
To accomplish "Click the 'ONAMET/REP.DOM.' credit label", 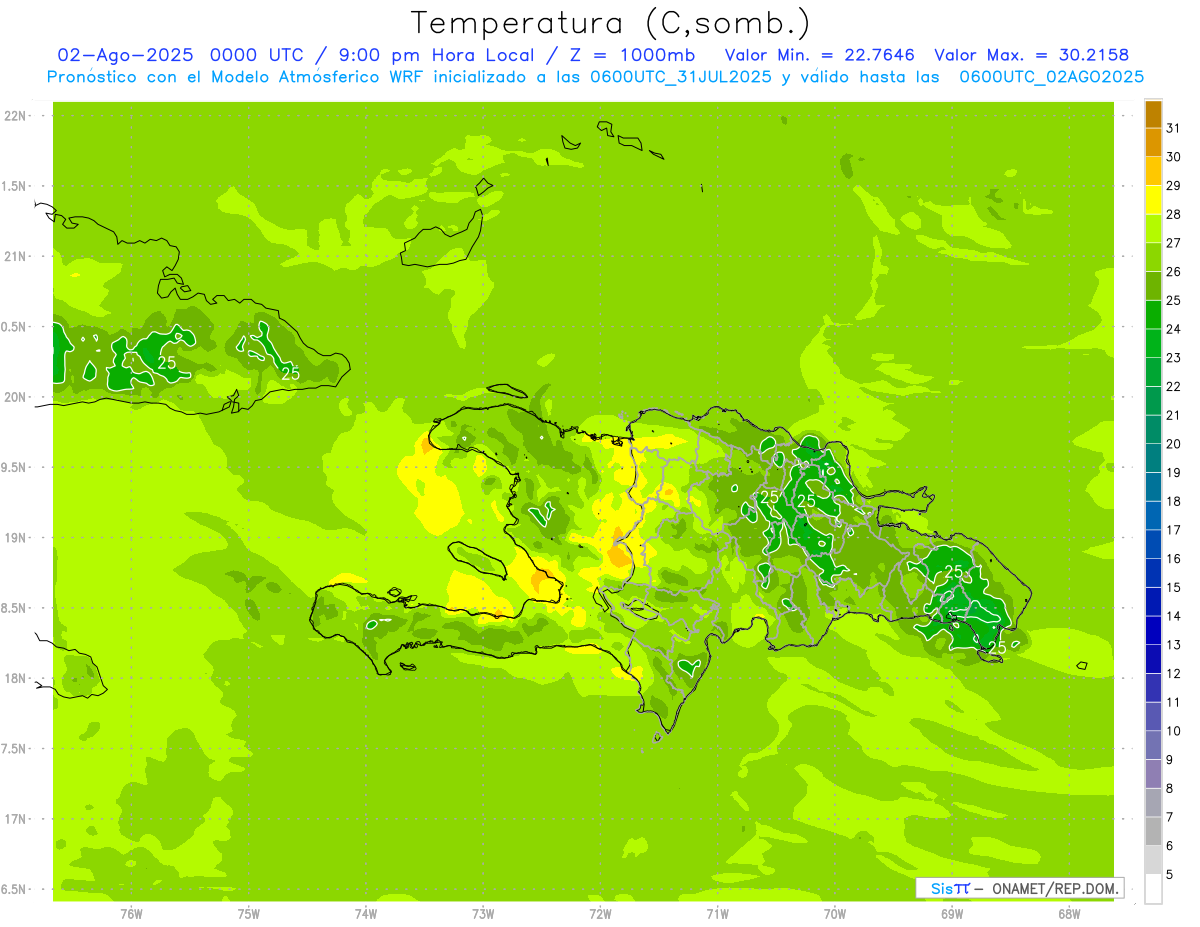I will click(x=1054, y=888).
